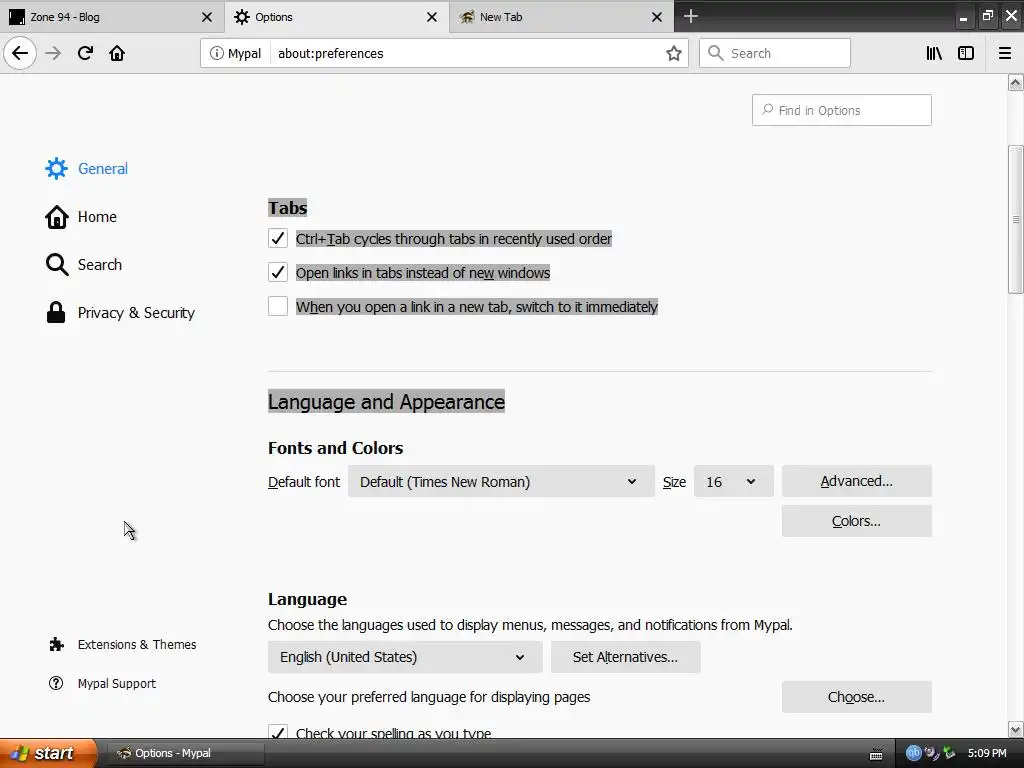This screenshot has height=768, width=1024.
Task: Click the scrollbar up arrow
Action: tap(1015, 83)
